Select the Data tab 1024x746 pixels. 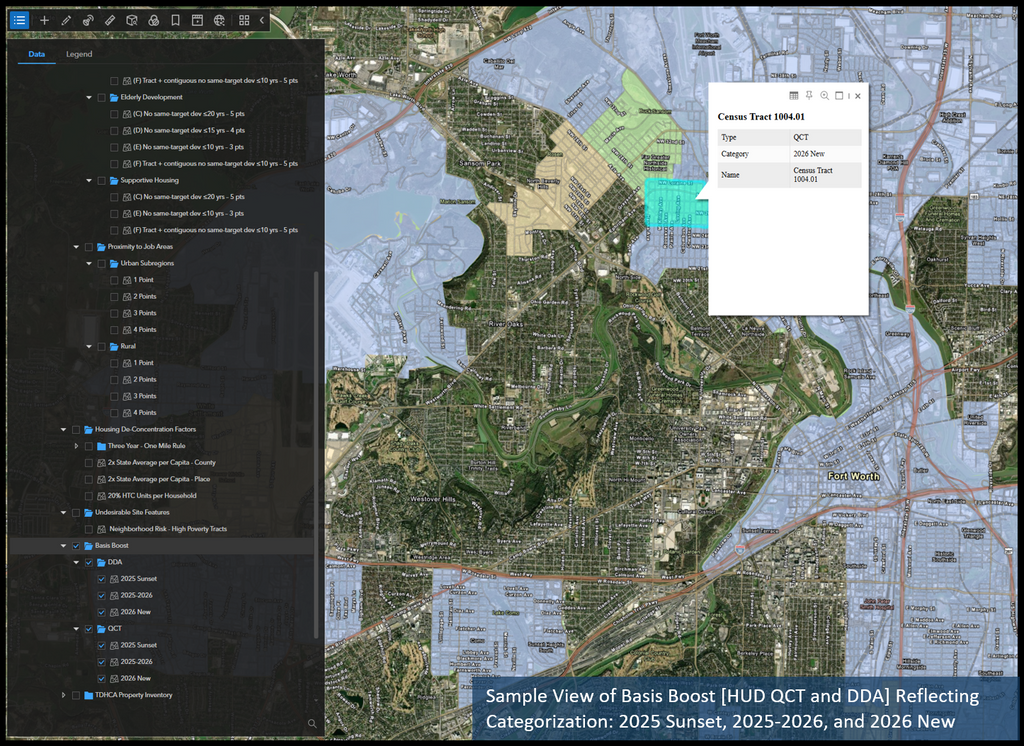coord(36,54)
